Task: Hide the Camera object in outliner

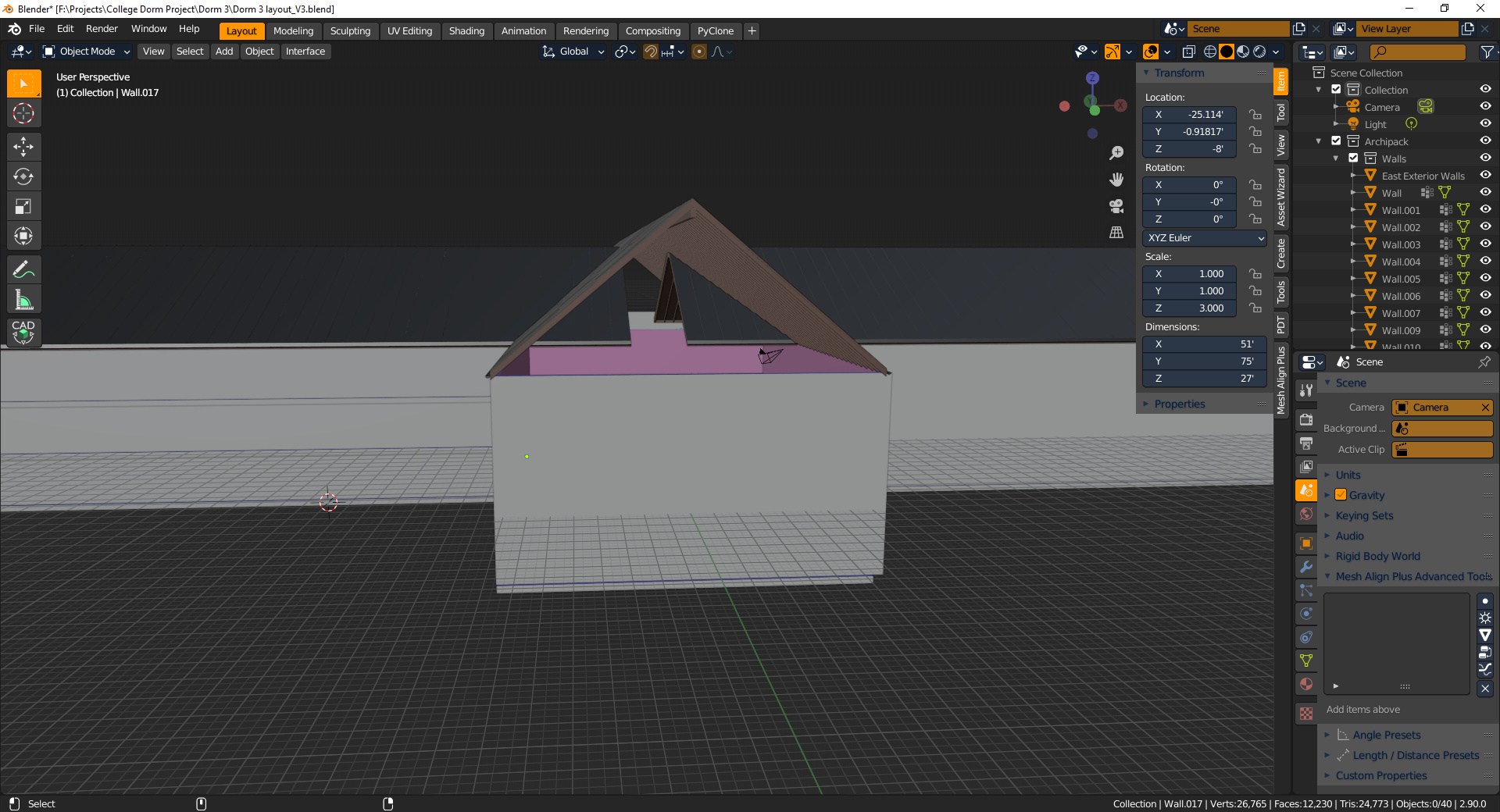Action: [1485, 106]
